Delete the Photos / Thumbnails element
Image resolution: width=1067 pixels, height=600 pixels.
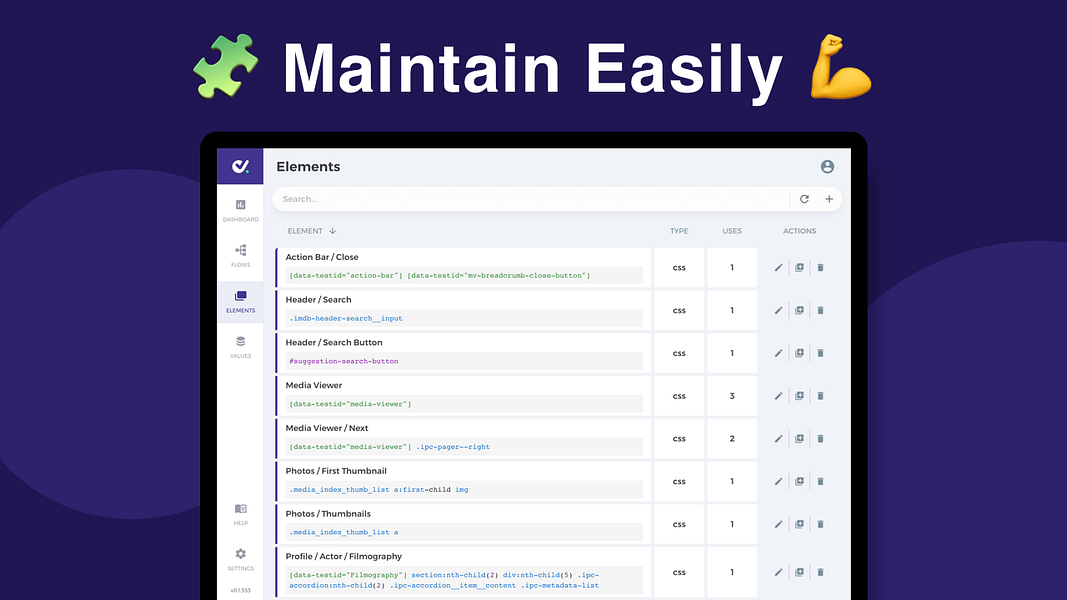tap(821, 524)
